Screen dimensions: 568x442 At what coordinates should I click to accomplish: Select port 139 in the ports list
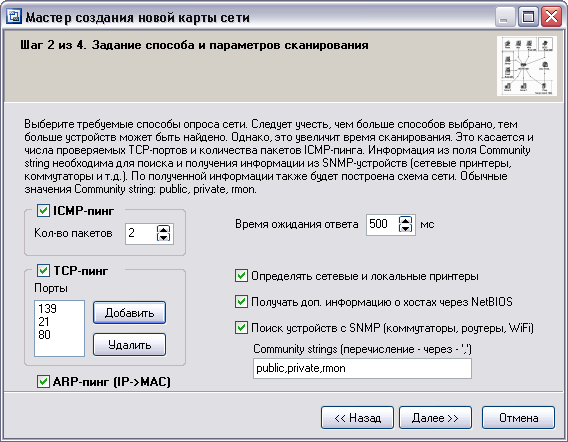47,309
